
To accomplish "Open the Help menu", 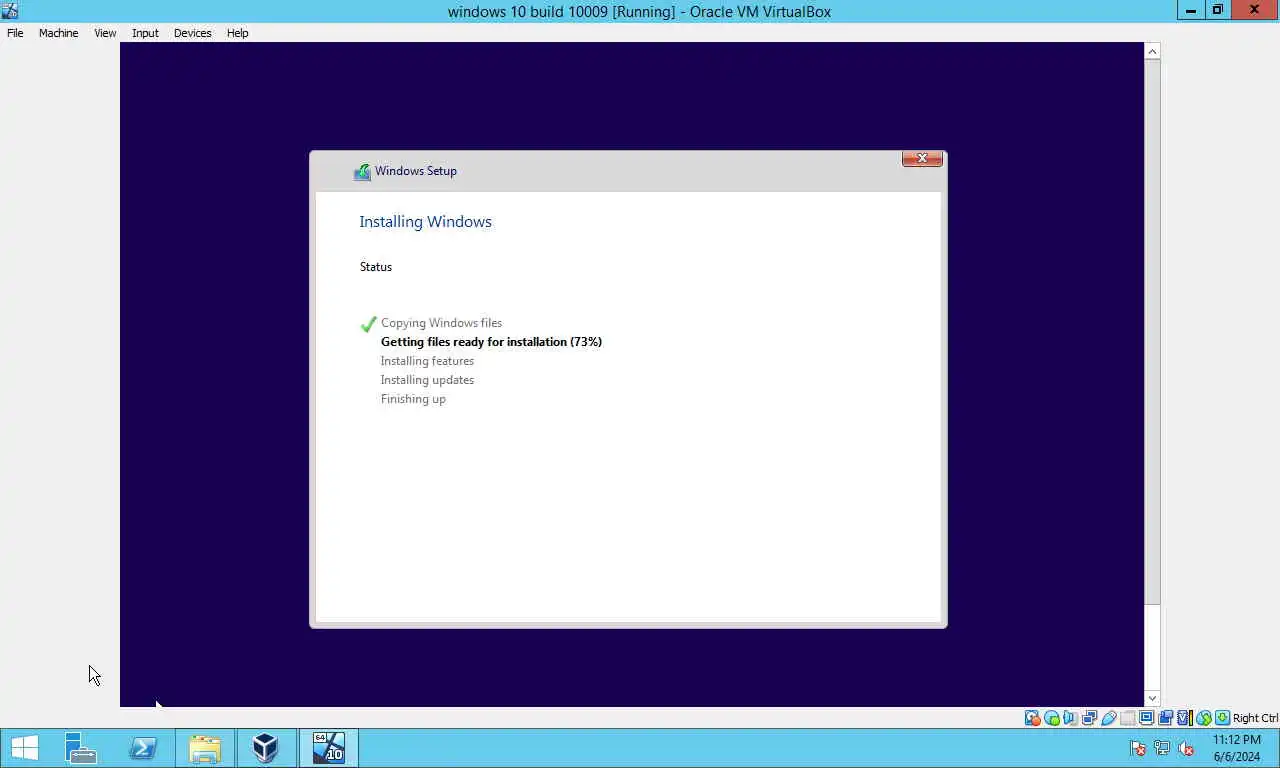I will pos(237,33).
